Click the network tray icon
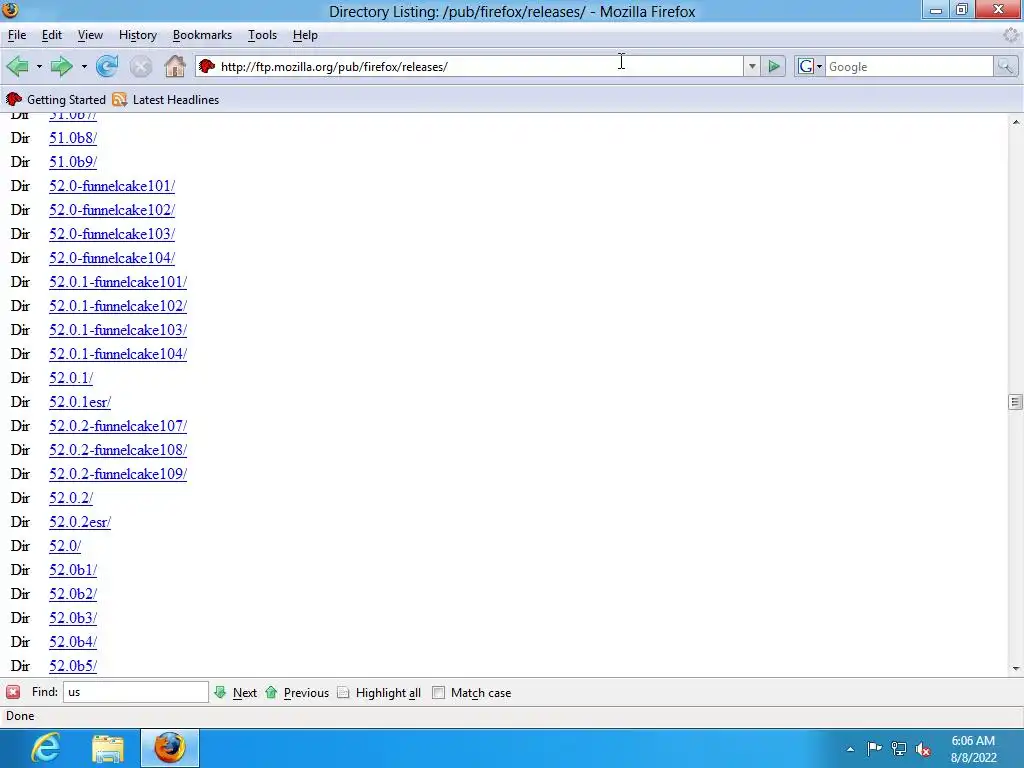1024x768 pixels. pos(899,749)
